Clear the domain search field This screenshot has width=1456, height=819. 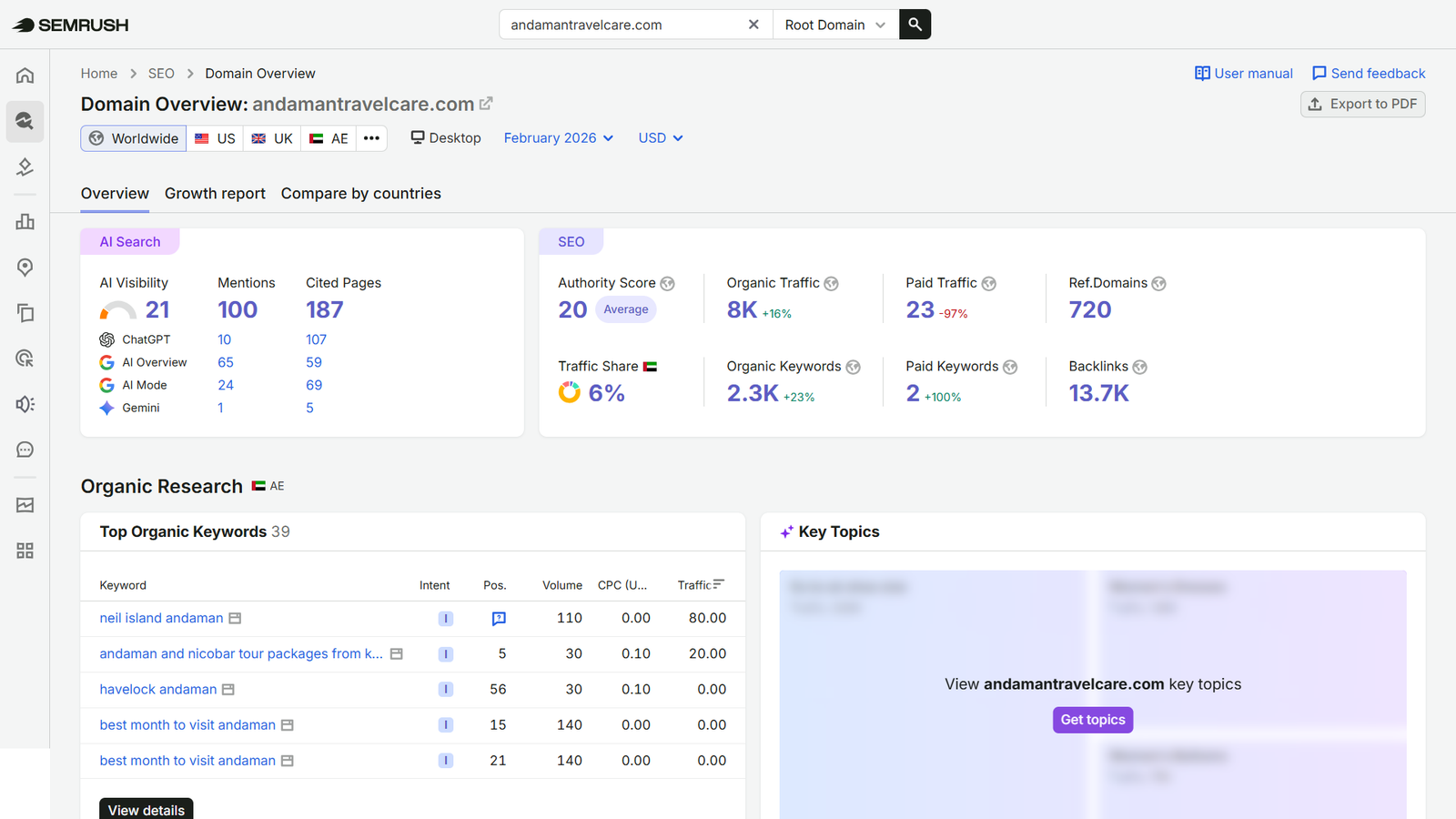pyautogui.click(x=753, y=25)
